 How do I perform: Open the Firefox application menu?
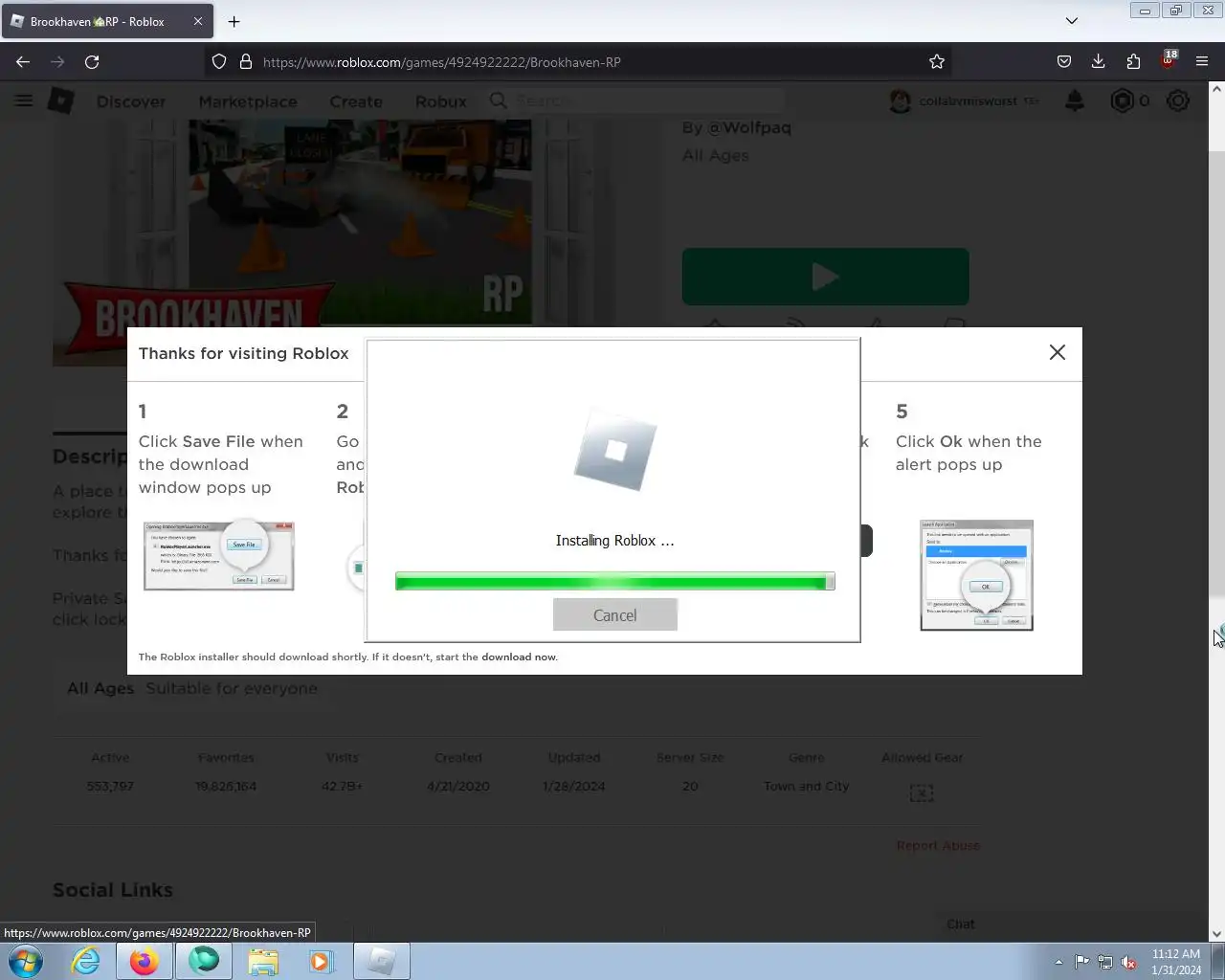1202,61
